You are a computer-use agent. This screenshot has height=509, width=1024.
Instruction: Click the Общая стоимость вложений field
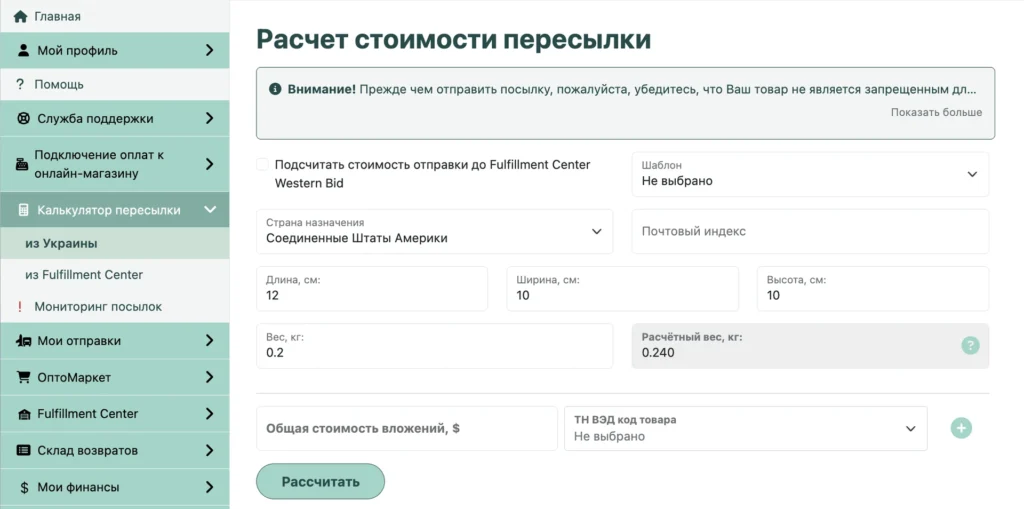tap(406, 429)
